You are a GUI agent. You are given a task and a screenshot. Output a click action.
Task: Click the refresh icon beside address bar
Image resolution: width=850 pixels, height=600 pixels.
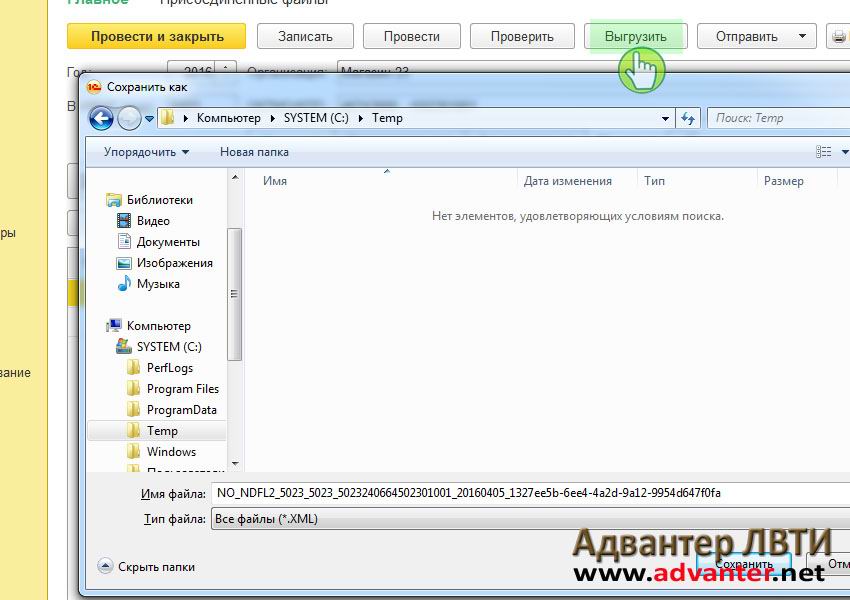pos(688,118)
